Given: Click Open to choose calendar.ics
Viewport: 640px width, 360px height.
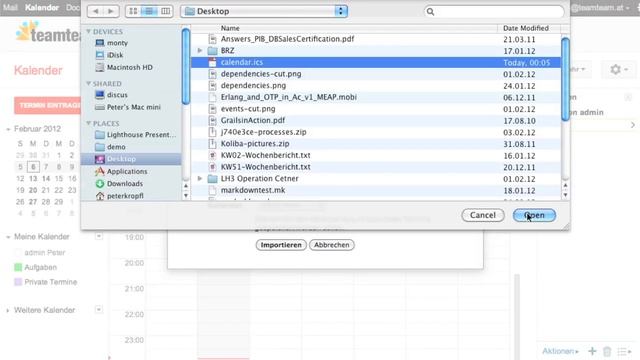Looking at the screenshot, I should tap(534, 215).
